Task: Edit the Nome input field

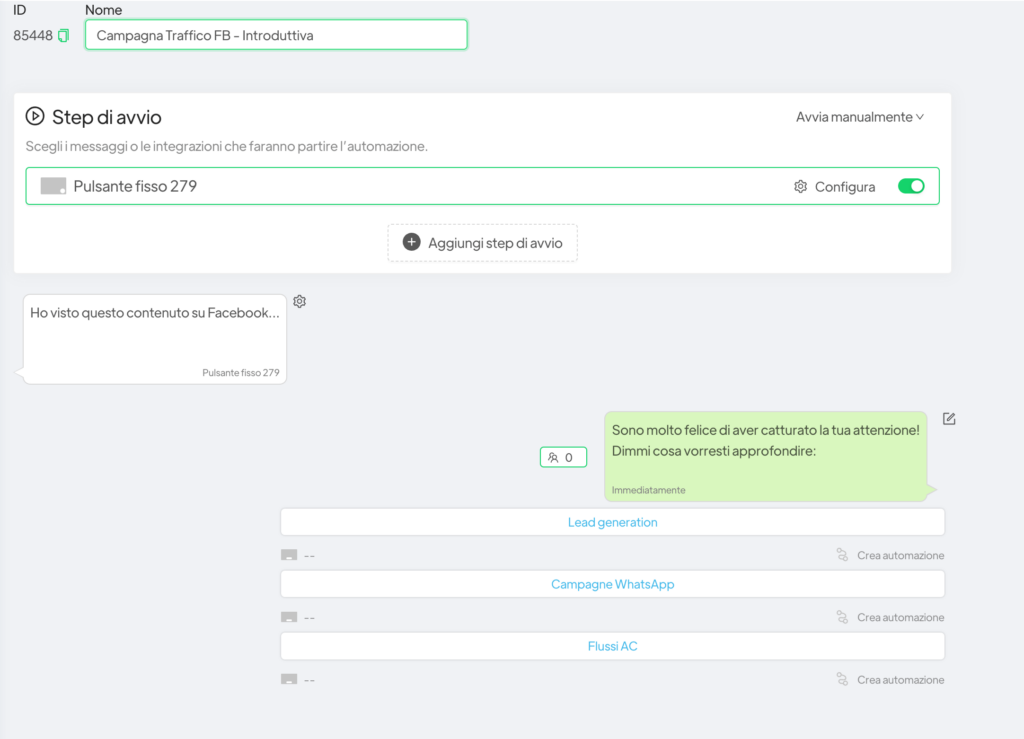Action: [276, 35]
